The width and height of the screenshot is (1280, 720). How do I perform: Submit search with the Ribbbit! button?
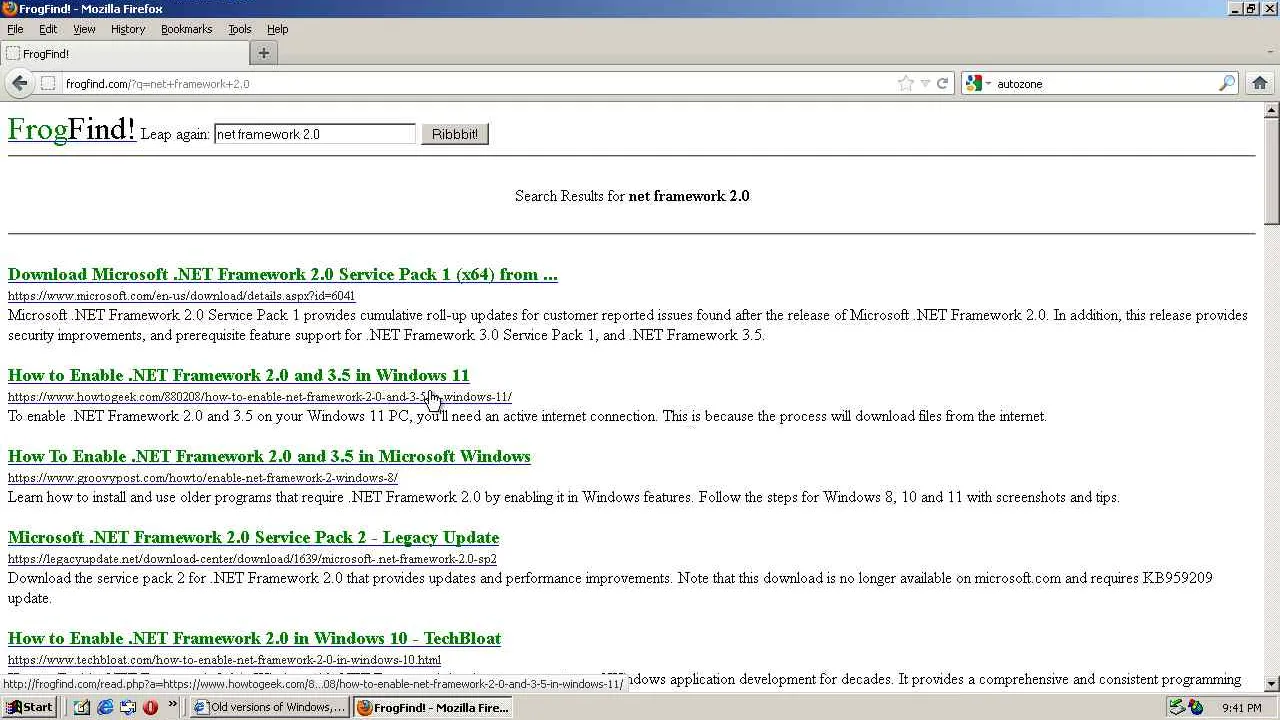(x=455, y=134)
